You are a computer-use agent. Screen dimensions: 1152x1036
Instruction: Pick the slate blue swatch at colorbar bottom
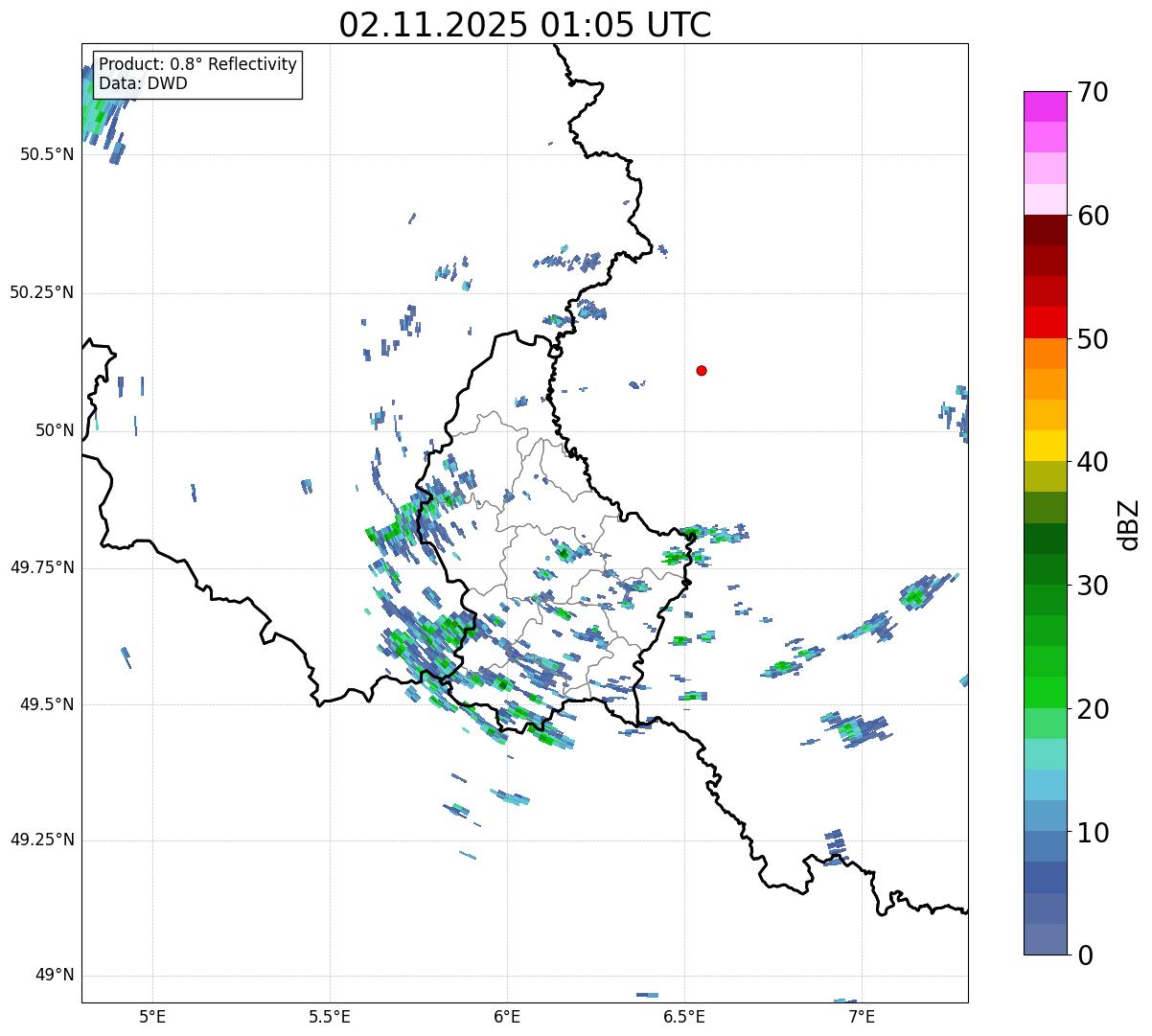(x=1046, y=939)
